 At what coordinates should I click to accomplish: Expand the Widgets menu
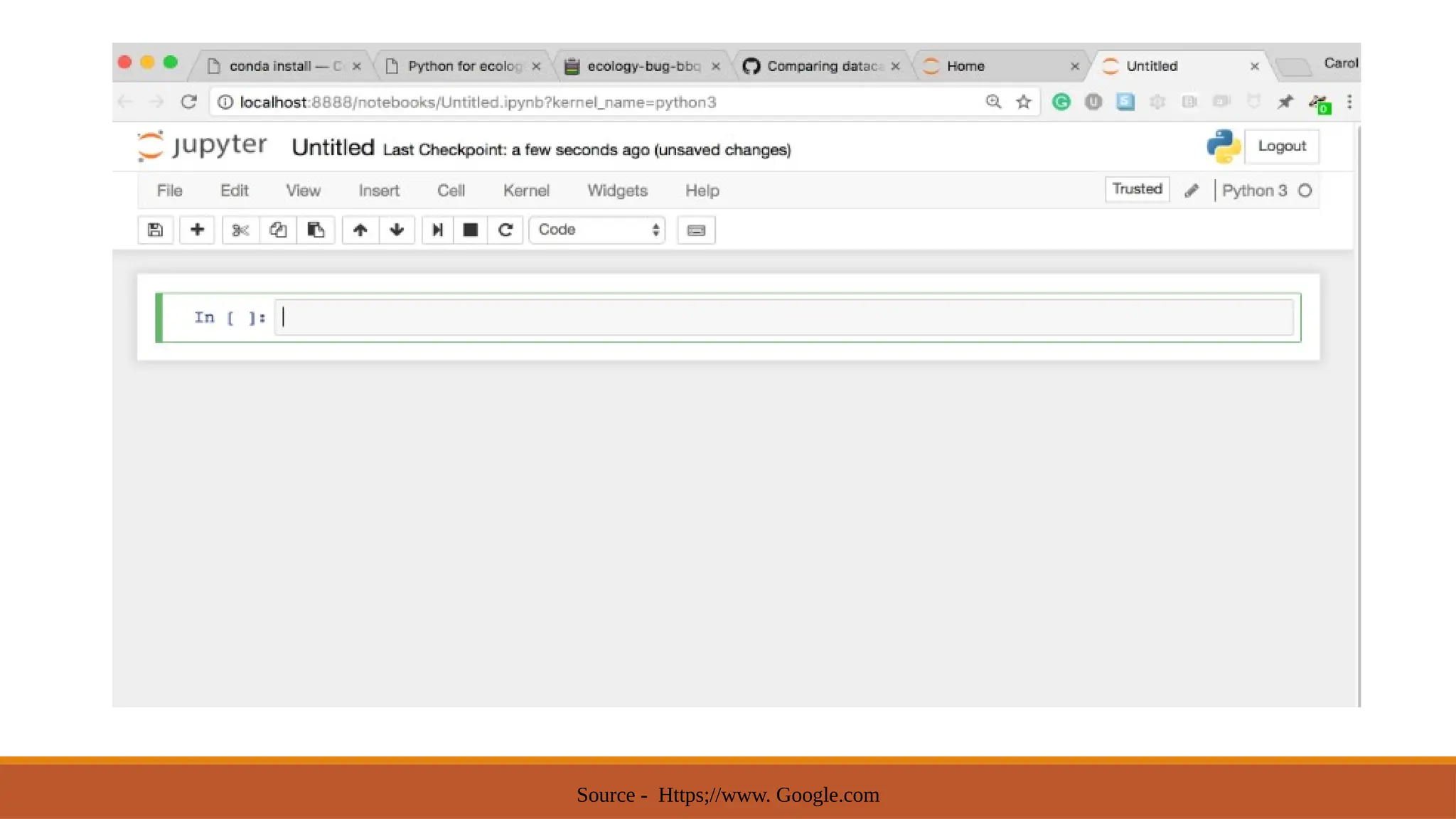[x=617, y=191]
